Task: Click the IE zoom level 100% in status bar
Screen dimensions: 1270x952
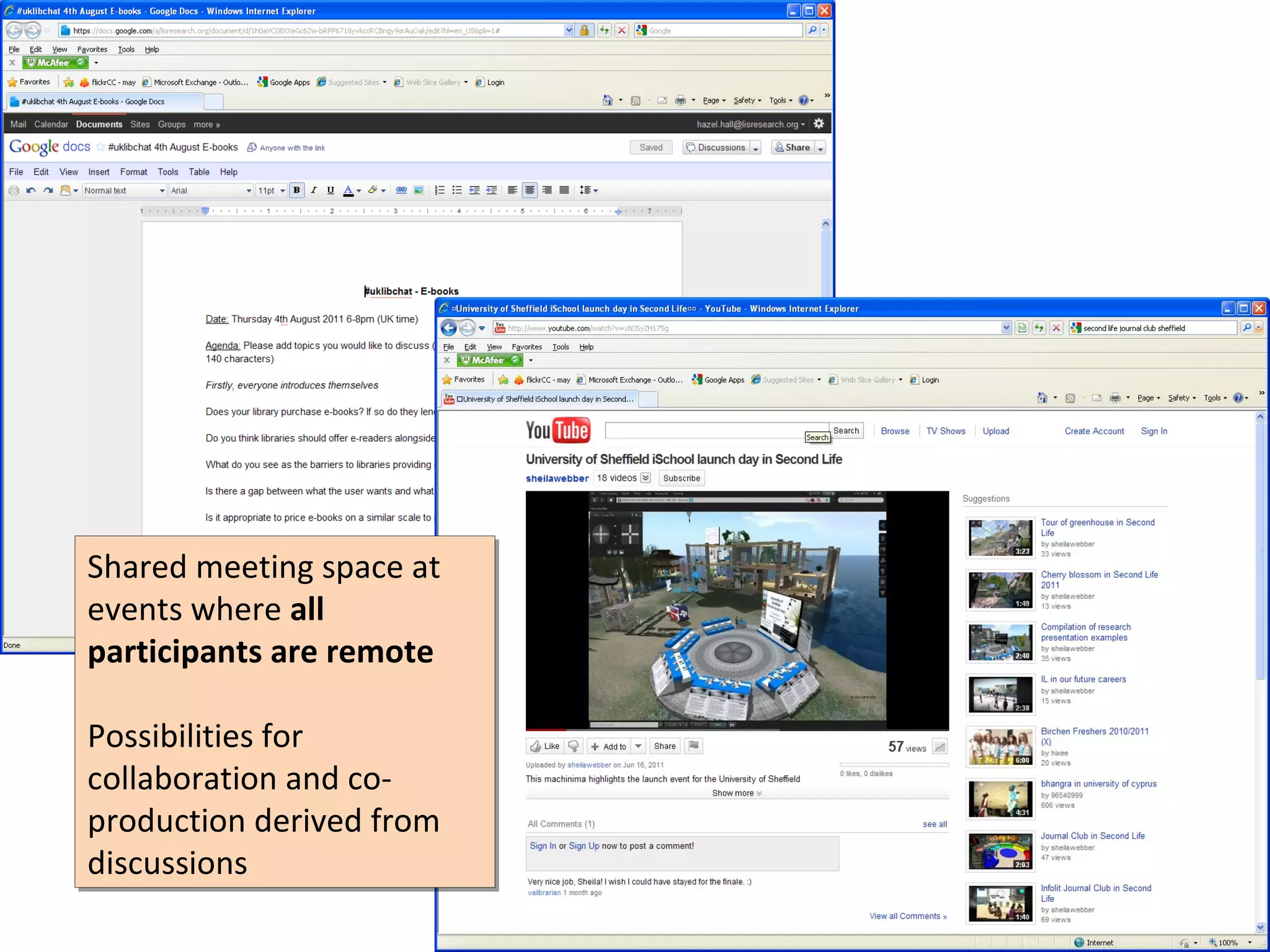Action: pyautogui.click(x=1228, y=943)
